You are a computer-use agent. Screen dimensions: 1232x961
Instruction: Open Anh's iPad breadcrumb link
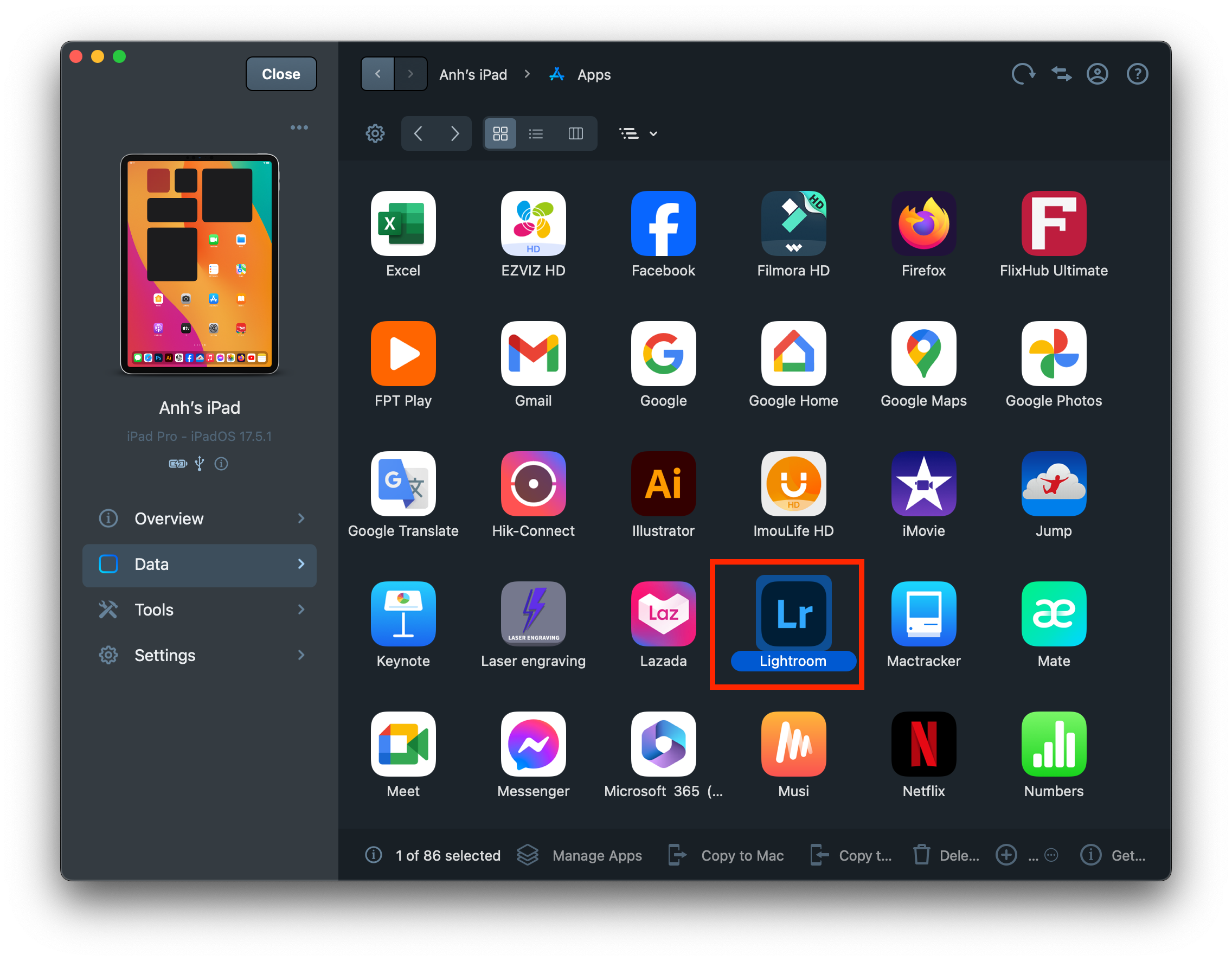point(473,74)
